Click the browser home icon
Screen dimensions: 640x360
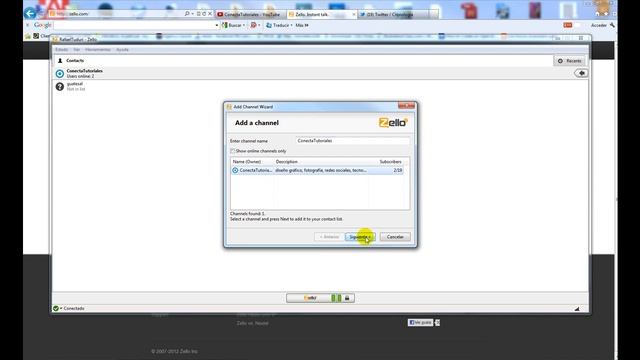click(x=598, y=13)
